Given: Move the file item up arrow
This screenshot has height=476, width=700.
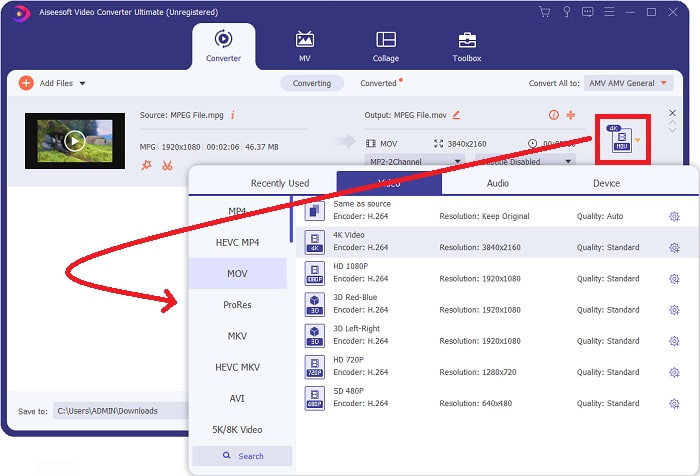Looking at the screenshot, I should (x=672, y=122).
